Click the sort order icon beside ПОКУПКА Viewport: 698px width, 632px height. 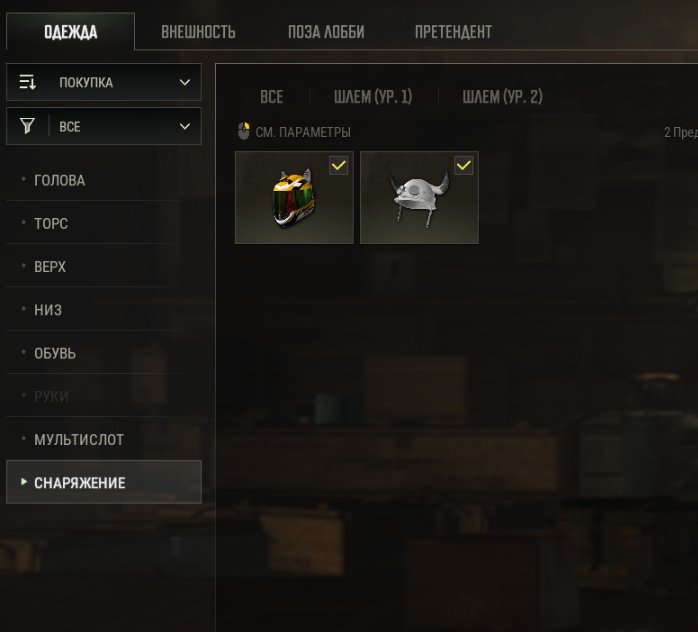[x=27, y=82]
